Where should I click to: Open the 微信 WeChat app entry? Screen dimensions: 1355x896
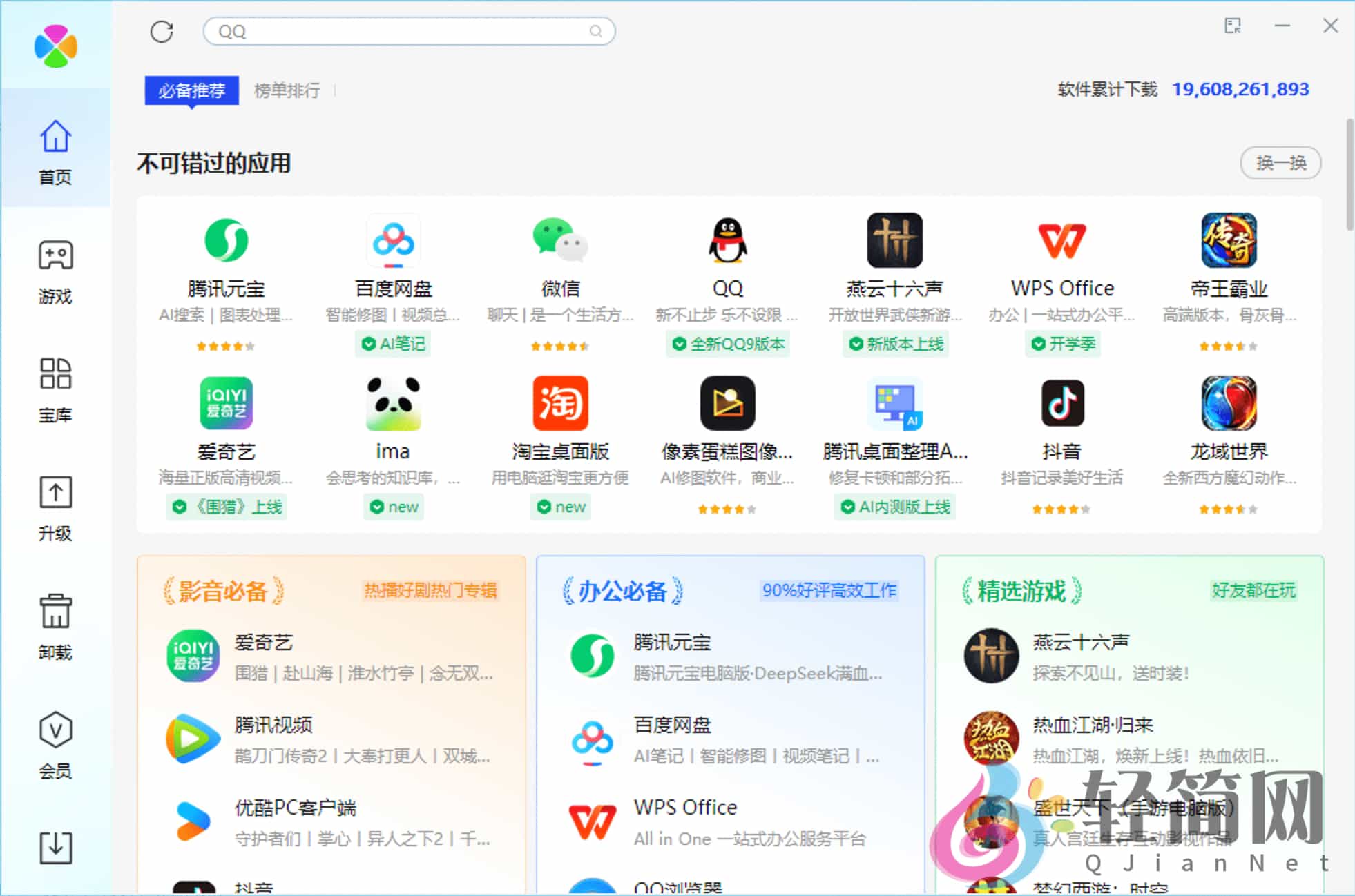560,242
